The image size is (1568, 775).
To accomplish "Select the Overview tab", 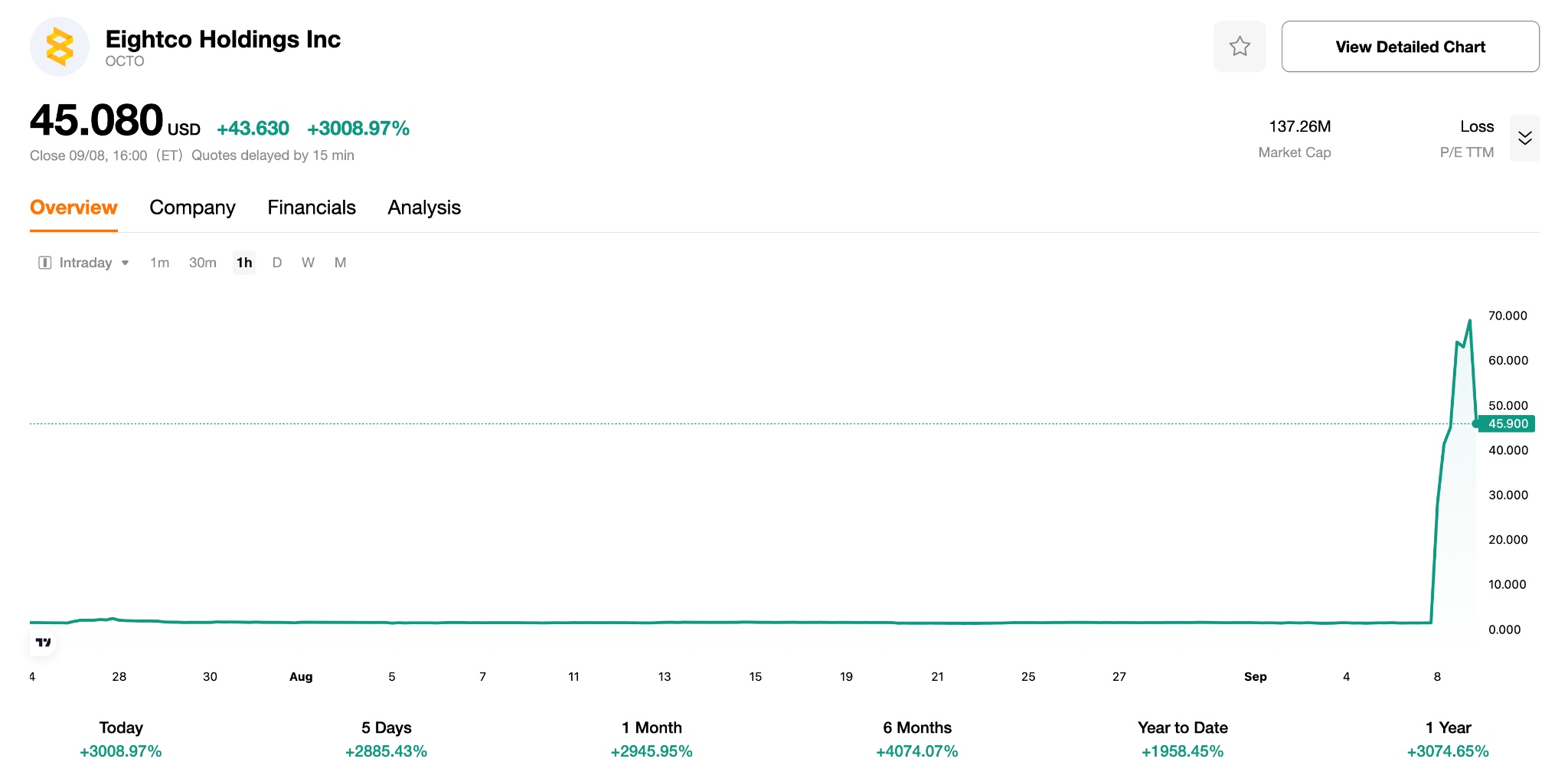I will [73, 208].
